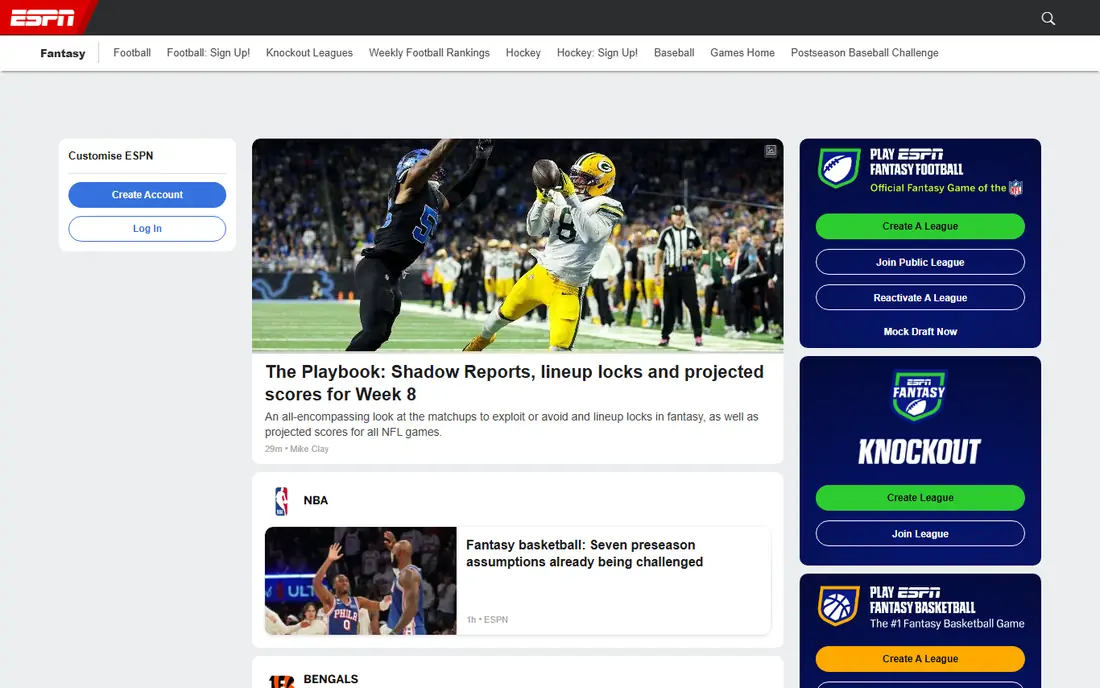
Task: Click the Playbook article summary text
Action: (x=511, y=424)
